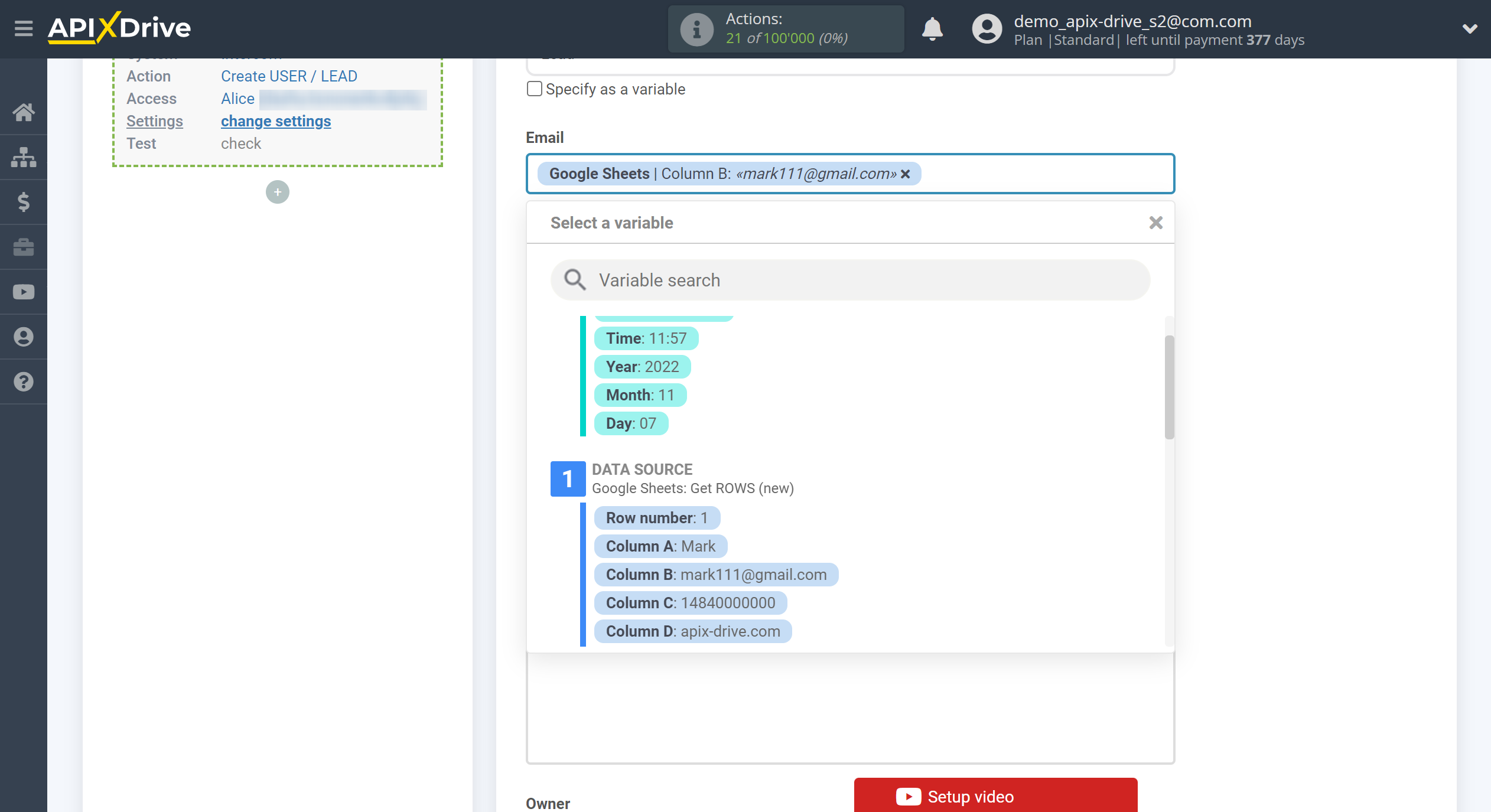Expand the account dropdown chevron
This screenshot has width=1491, height=812.
pos(1470,28)
